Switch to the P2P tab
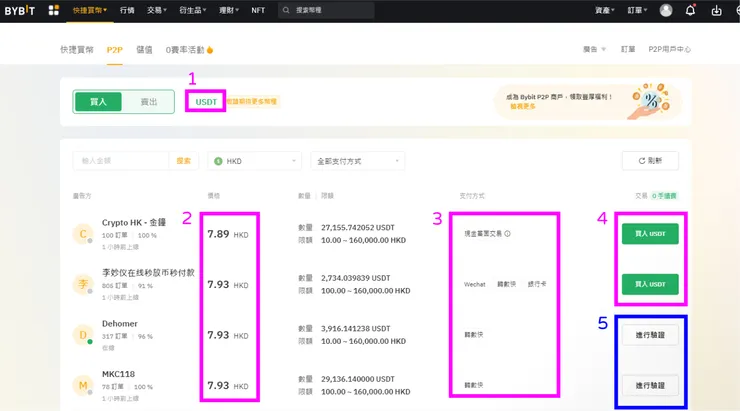 coord(114,50)
